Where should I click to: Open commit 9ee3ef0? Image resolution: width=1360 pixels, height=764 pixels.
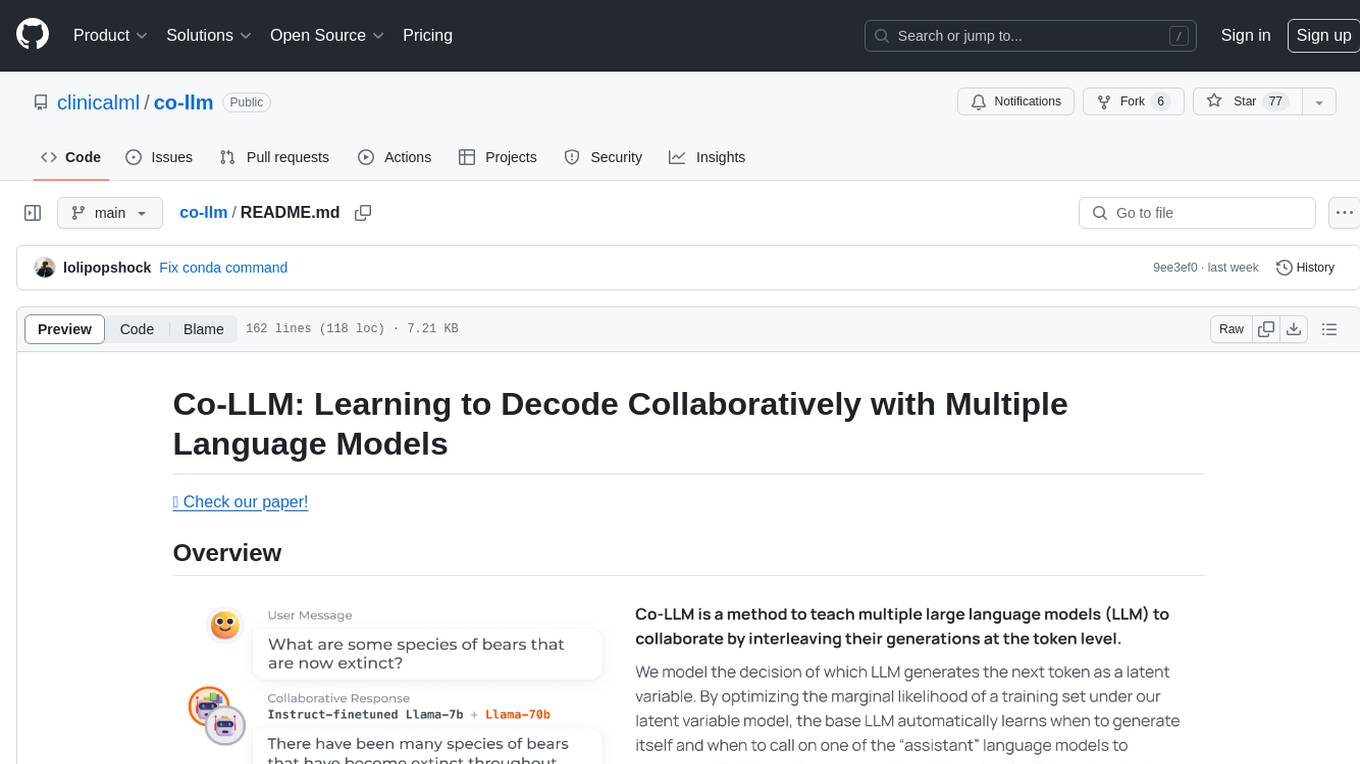1175,268
